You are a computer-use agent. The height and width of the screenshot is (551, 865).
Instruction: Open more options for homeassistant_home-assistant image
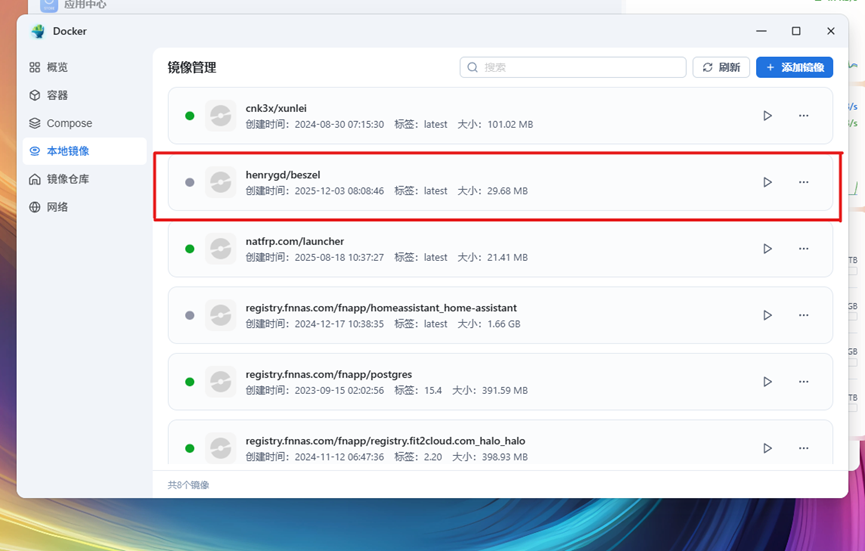803,315
